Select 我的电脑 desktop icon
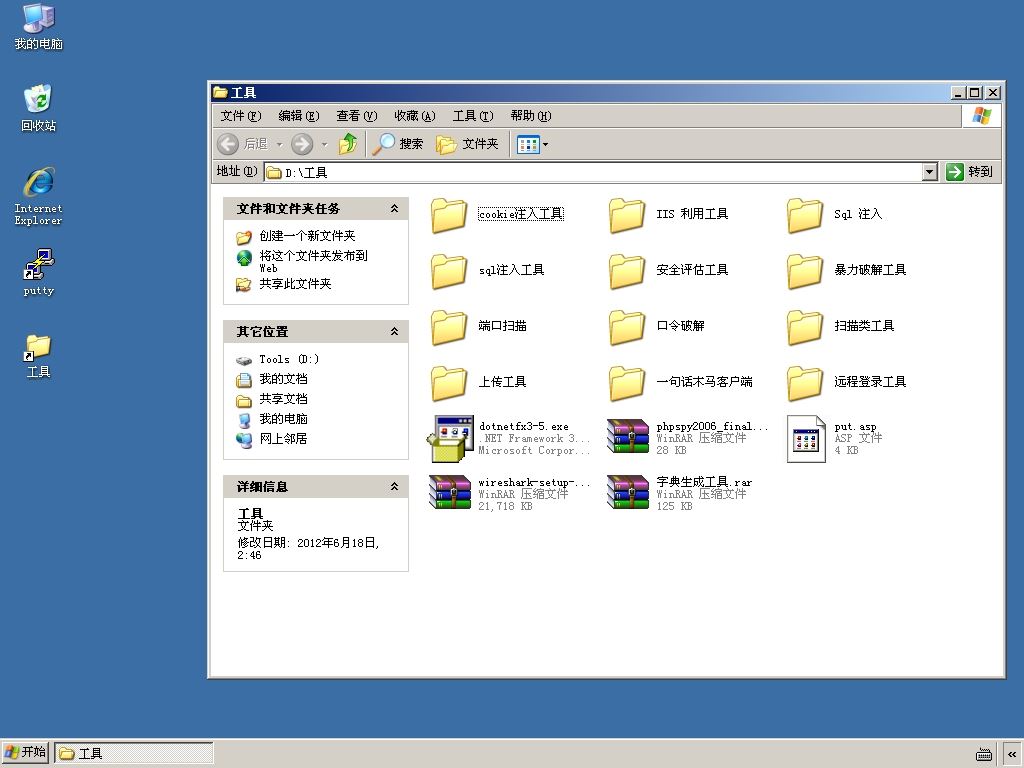 point(39,27)
